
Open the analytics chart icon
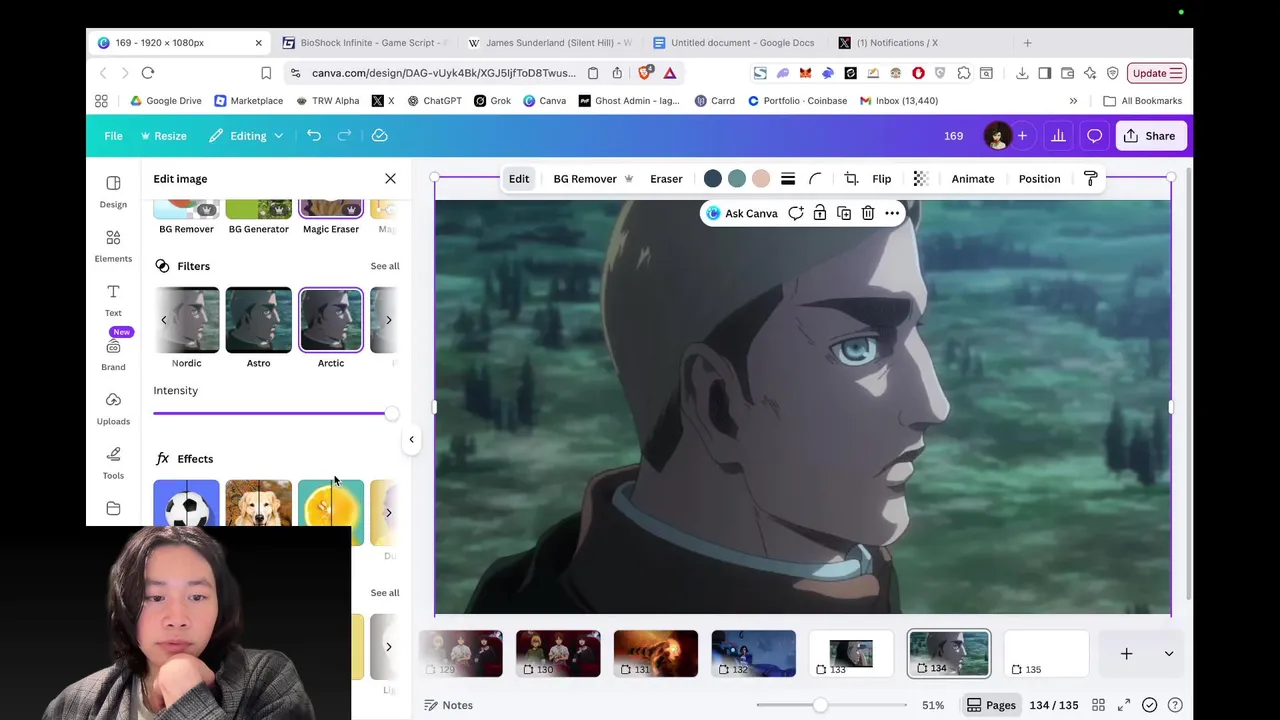click(x=1058, y=136)
